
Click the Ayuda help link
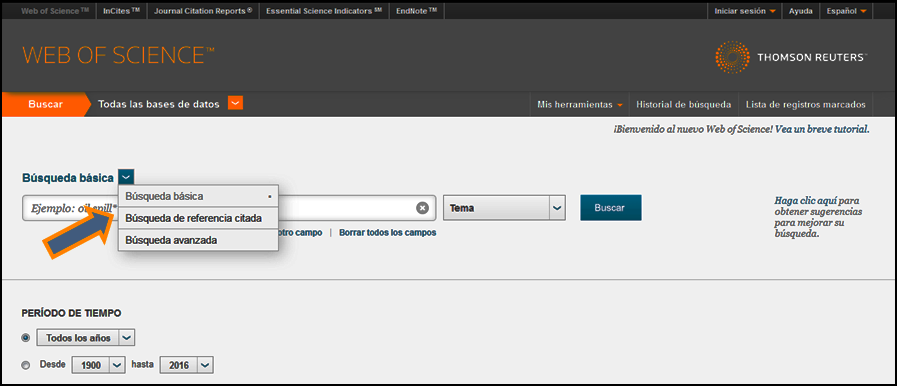pos(800,11)
